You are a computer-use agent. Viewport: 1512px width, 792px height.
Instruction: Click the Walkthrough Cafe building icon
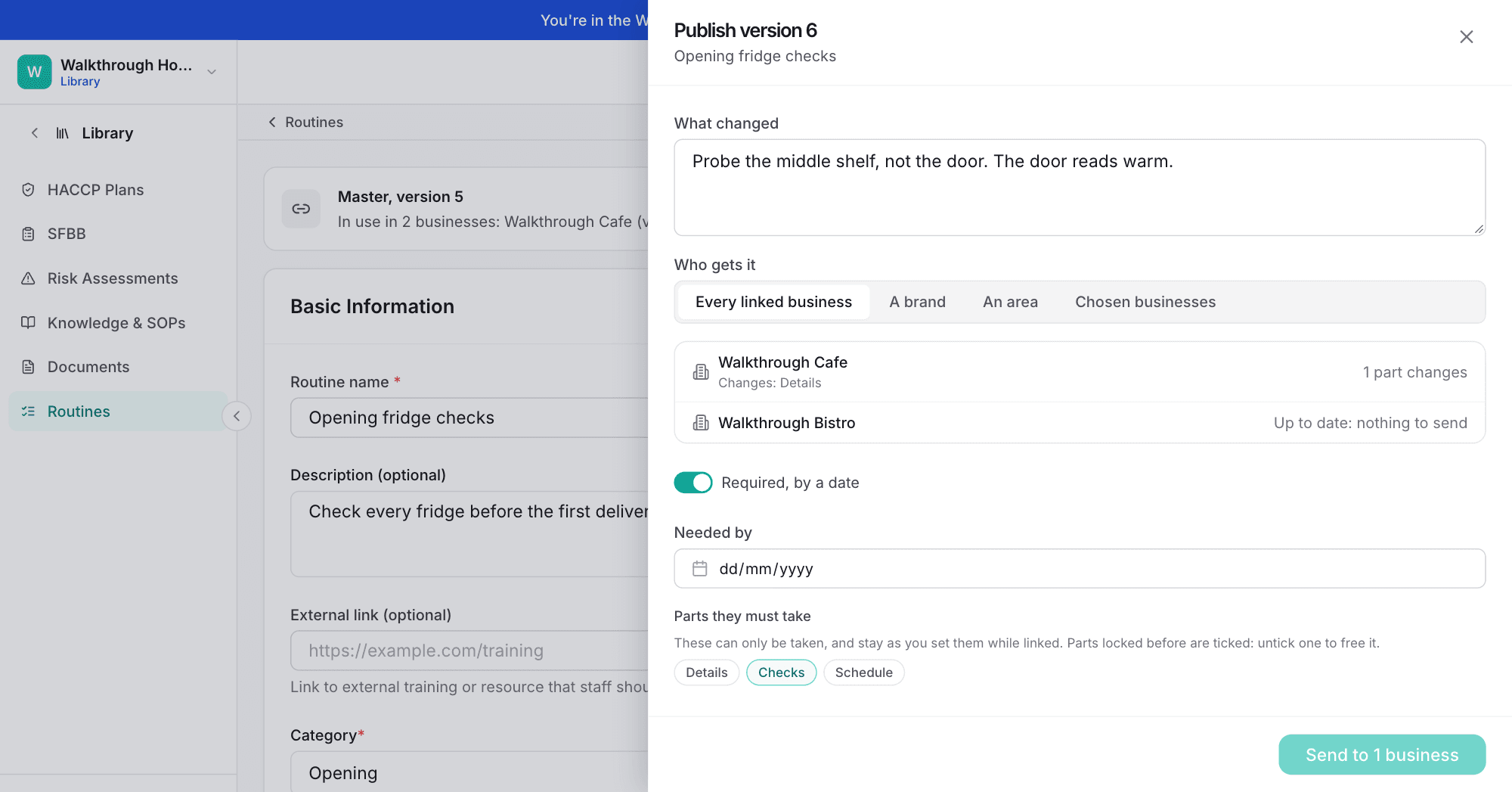[701, 371]
